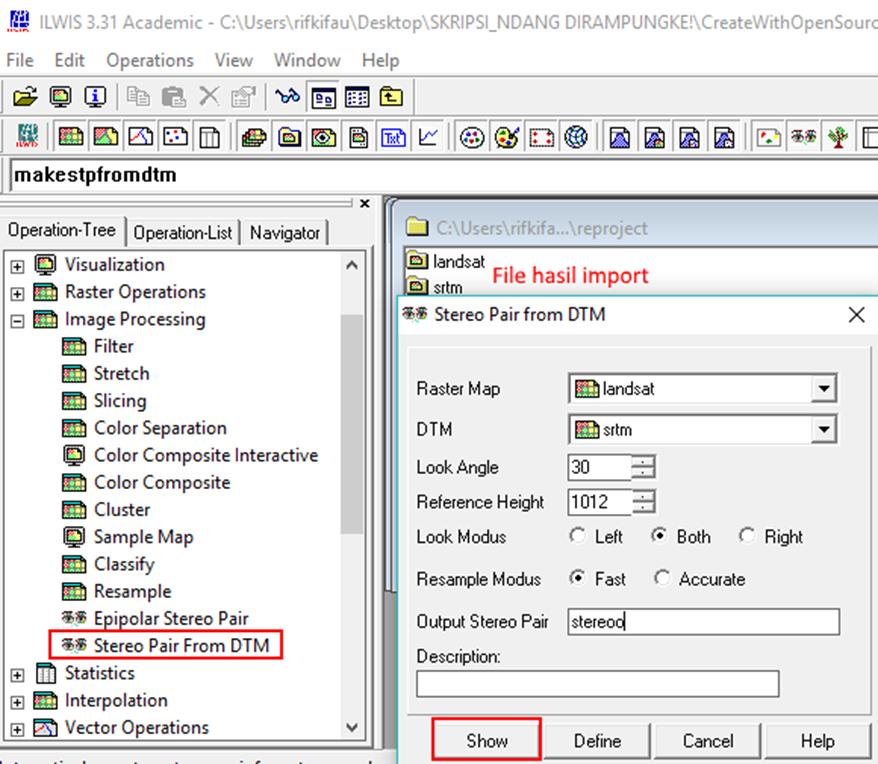The image size is (878, 764).
Task: Click the Cancel button
Action: [708, 740]
